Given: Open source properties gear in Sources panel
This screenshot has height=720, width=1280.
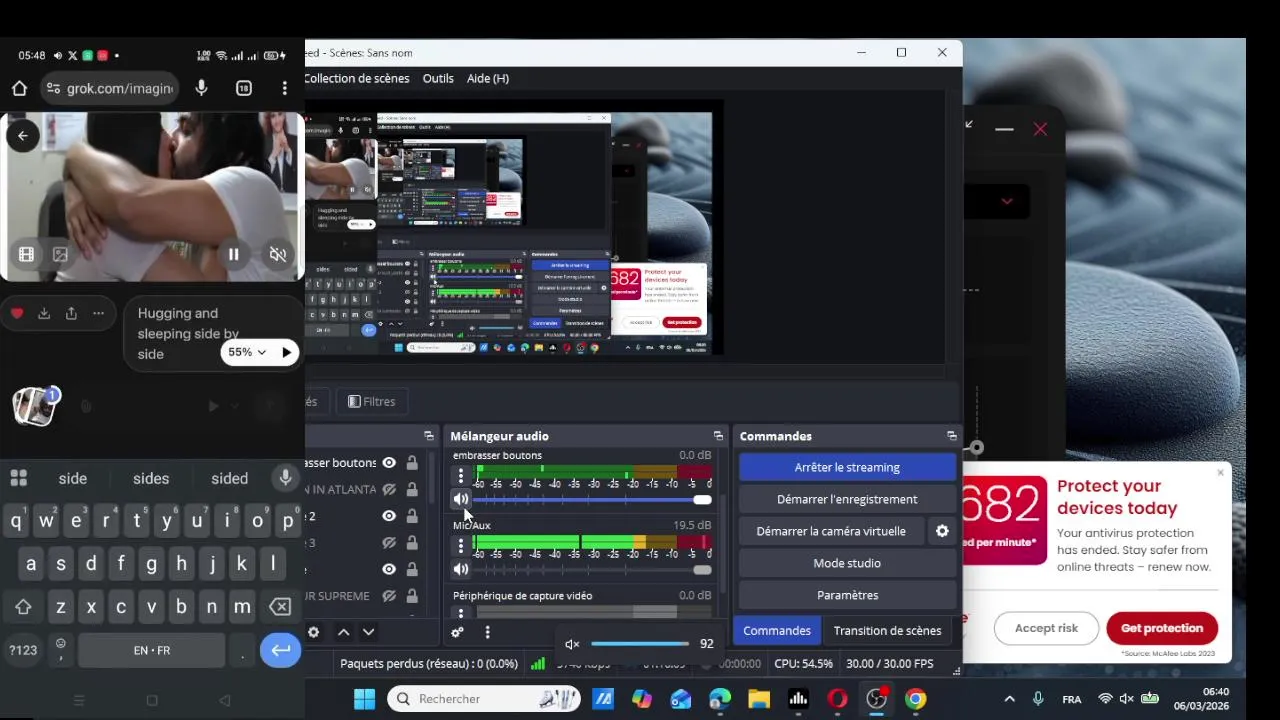Looking at the screenshot, I should coord(313,632).
